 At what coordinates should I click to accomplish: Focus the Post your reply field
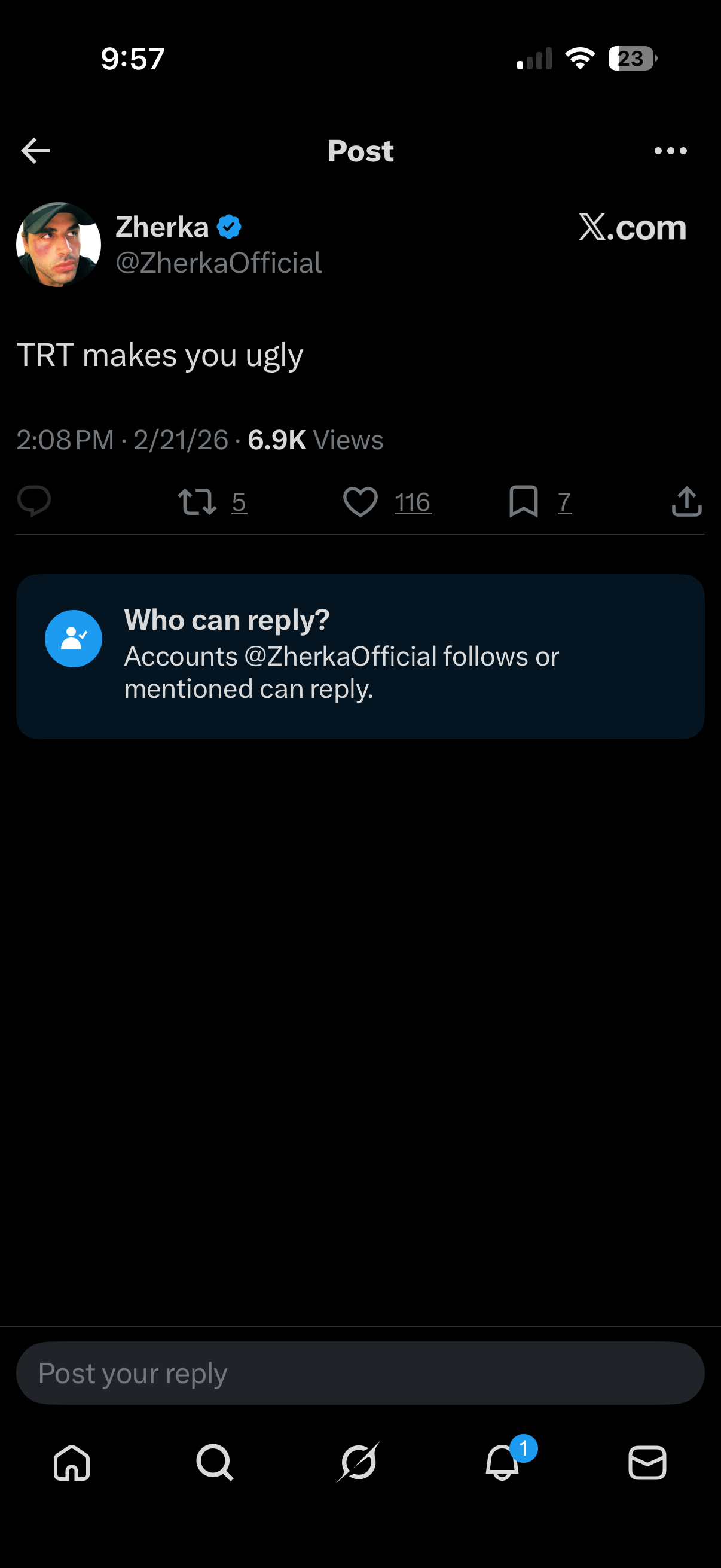[x=360, y=1373]
